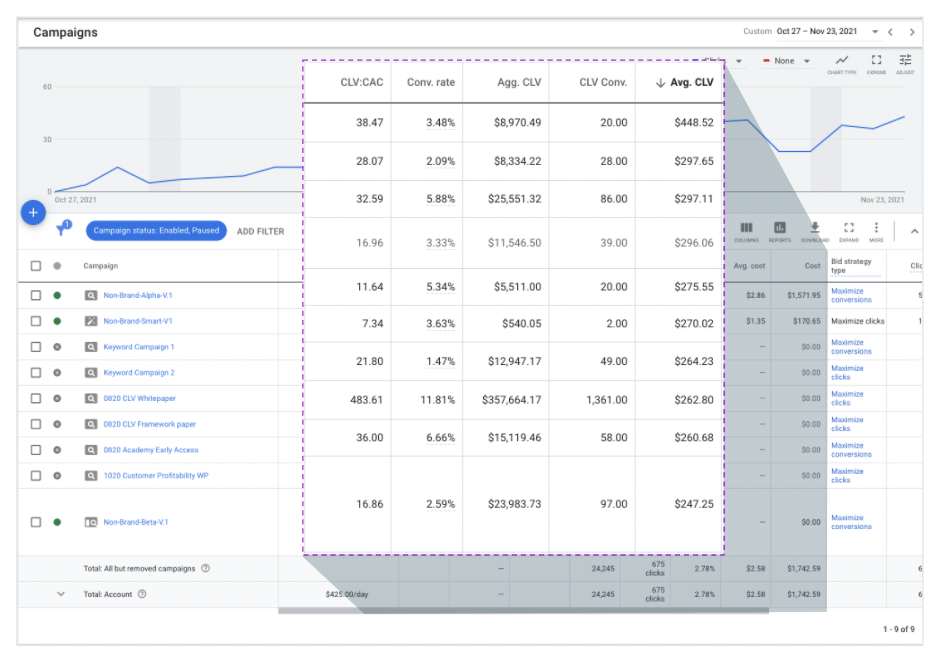Sort by Conv. rate column header
This screenshot has height=660, width=936.
[x=431, y=82]
